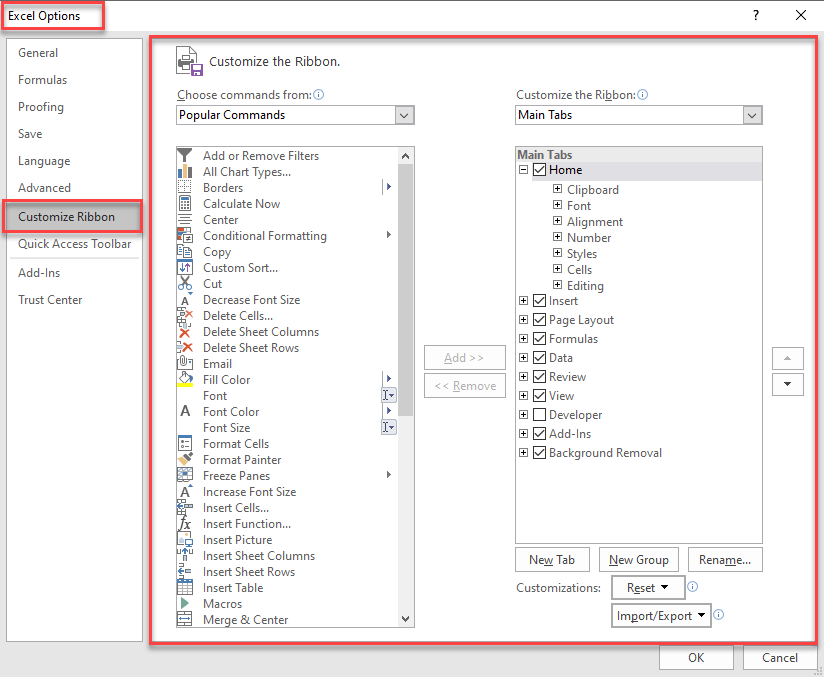This screenshot has width=824, height=677.
Task: Open the Reset customizations dropdown
Action: pos(648,588)
